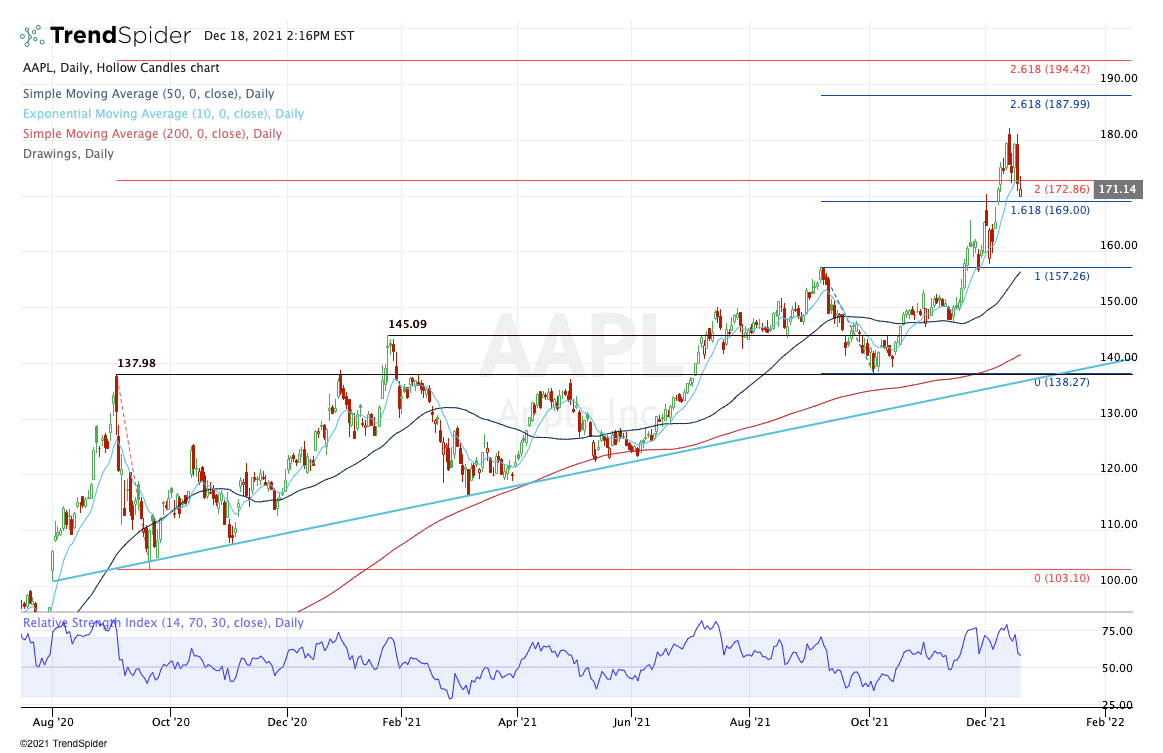Viewport: 1163px width, 753px height.
Task: Select the Exponential Moving Average (10) legend entry
Action: 163,114
